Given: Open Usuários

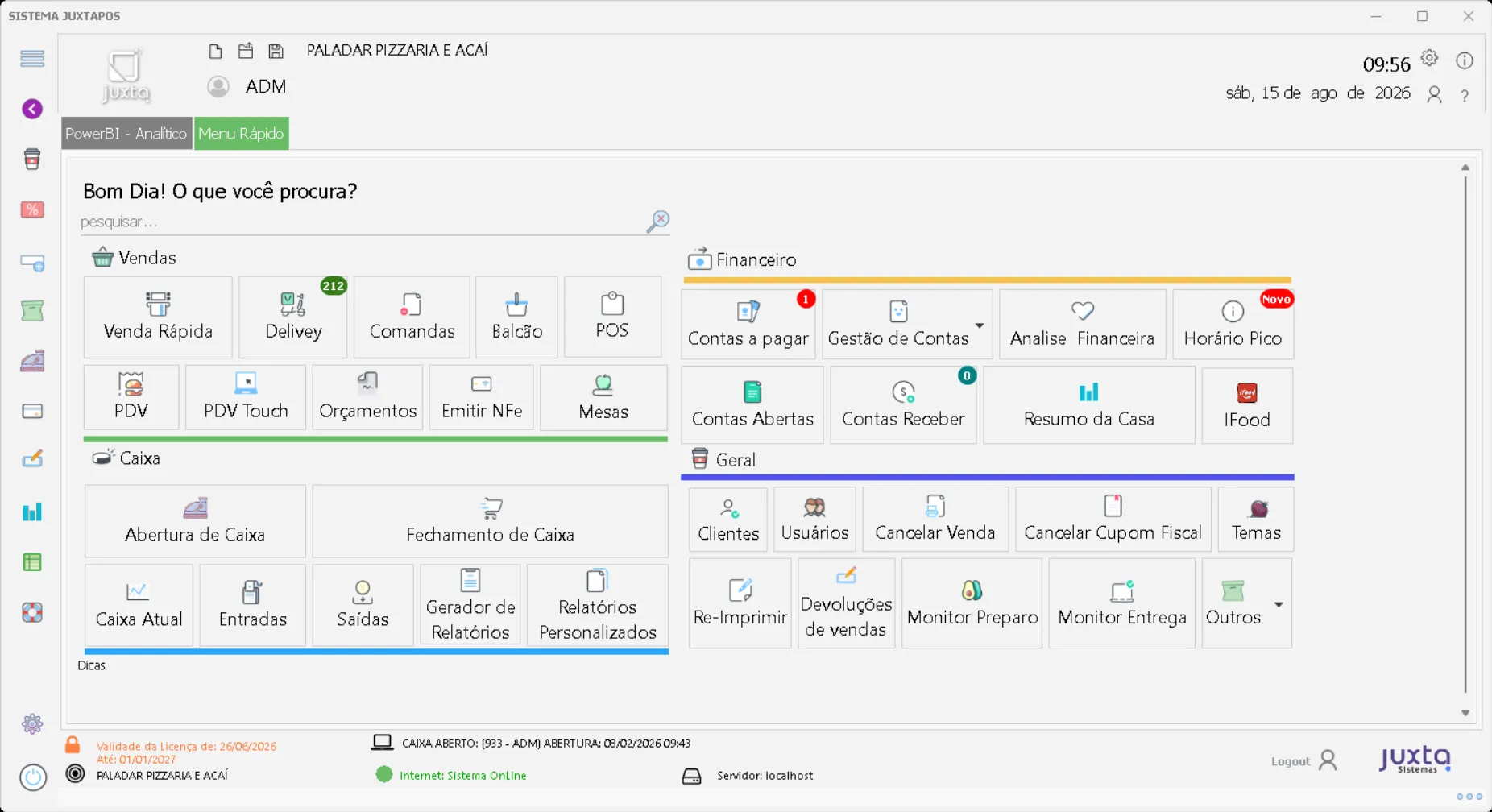Looking at the screenshot, I should tap(814, 520).
